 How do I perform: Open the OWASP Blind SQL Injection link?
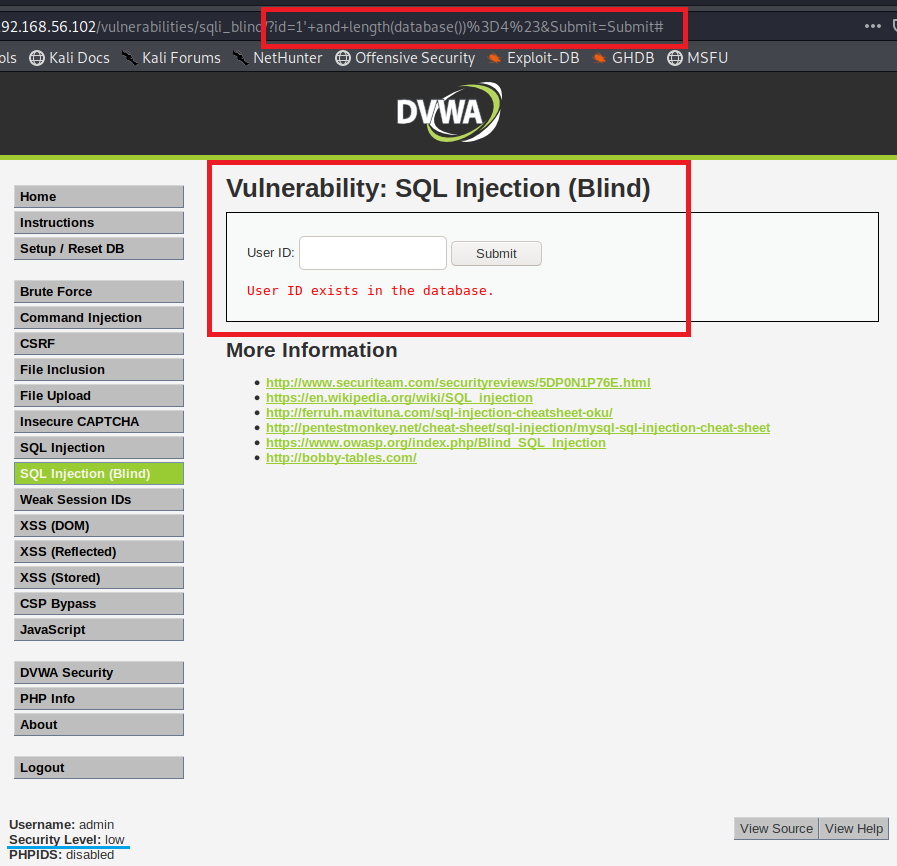coord(435,443)
